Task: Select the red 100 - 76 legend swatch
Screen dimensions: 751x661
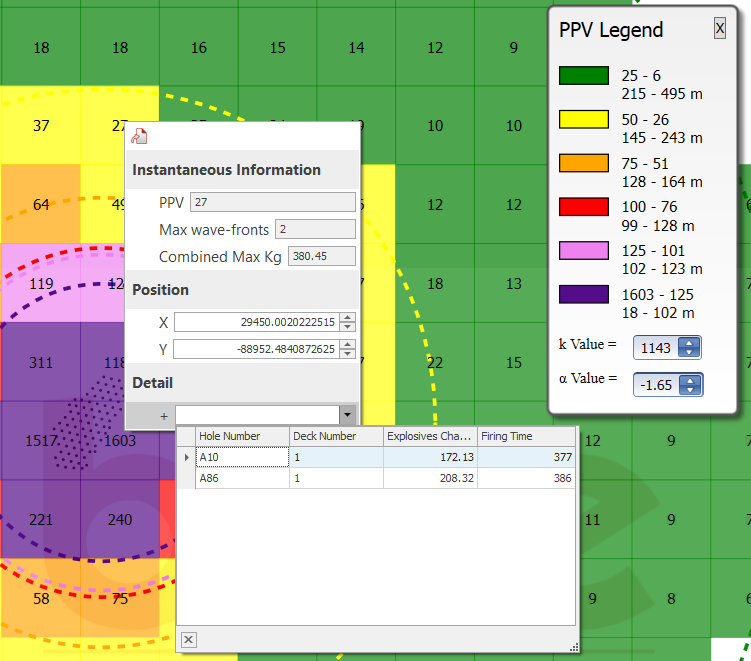Action: [x=583, y=207]
